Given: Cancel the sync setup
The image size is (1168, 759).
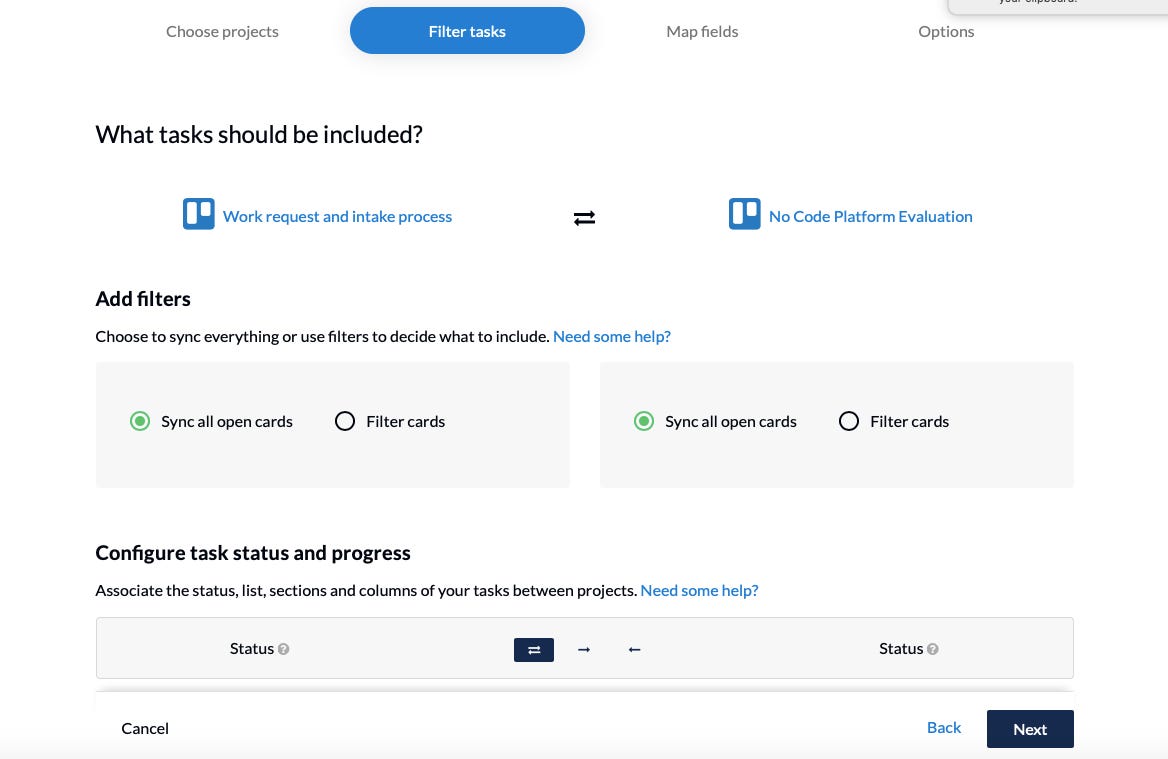Looking at the screenshot, I should tap(145, 728).
